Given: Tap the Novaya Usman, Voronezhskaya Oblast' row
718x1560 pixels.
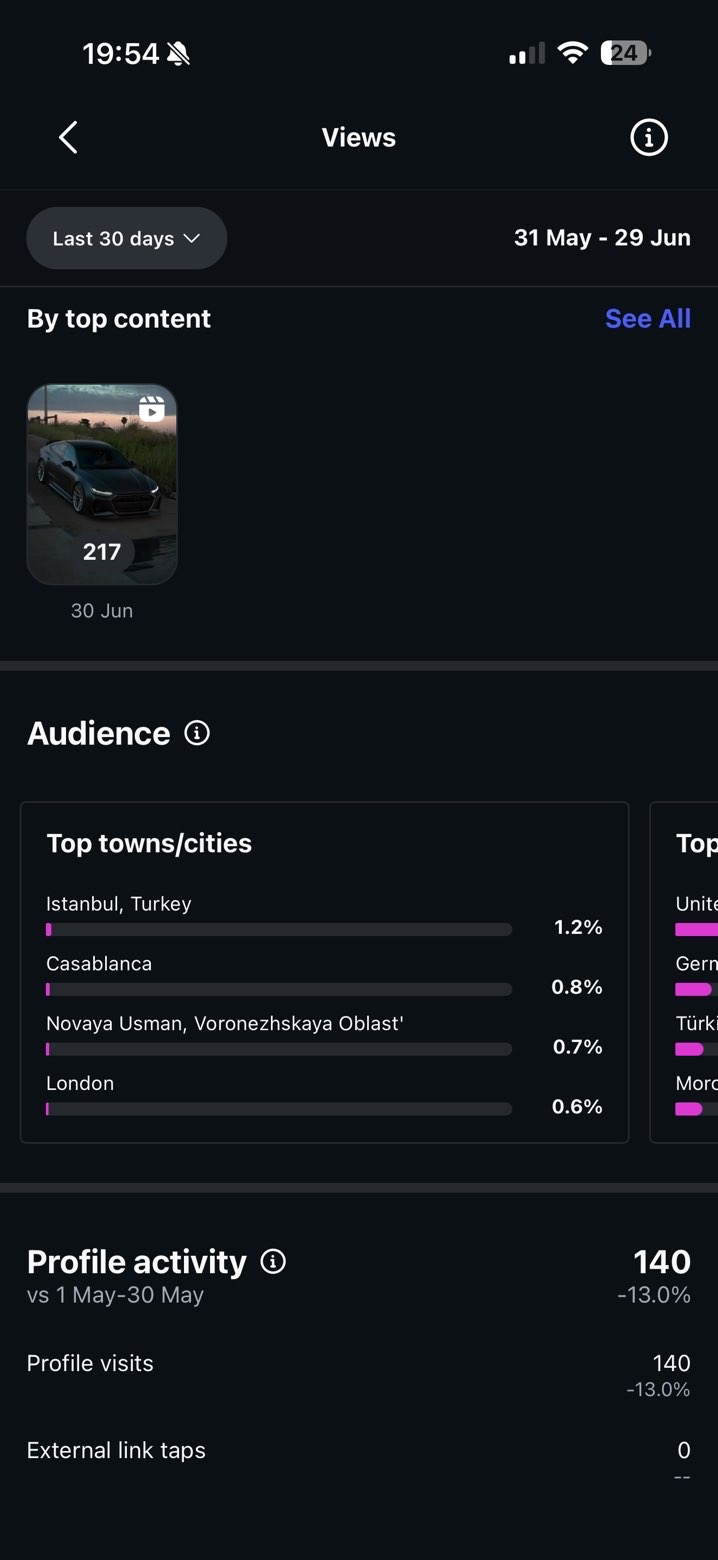Looking at the screenshot, I should point(324,1036).
